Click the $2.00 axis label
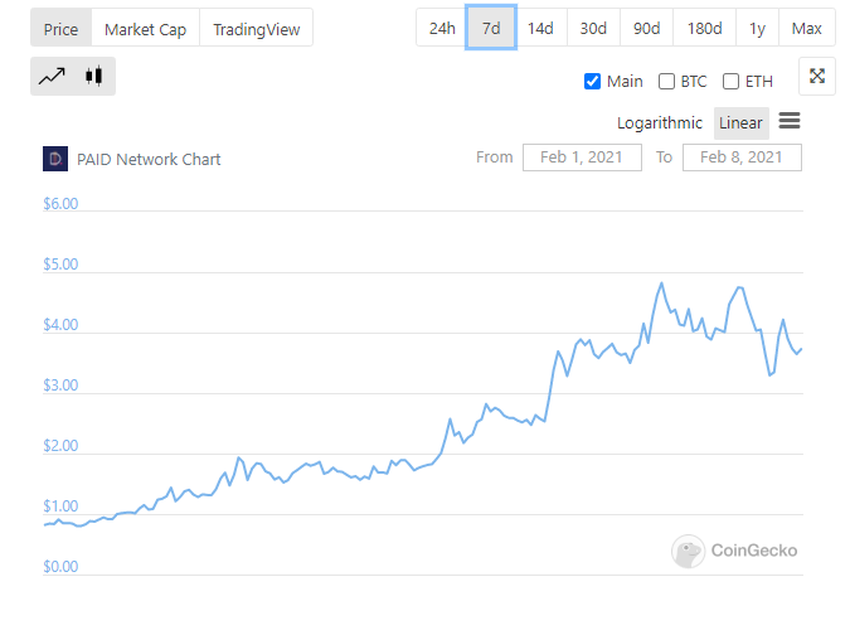This screenshot has width=850, height=635. 61,446
